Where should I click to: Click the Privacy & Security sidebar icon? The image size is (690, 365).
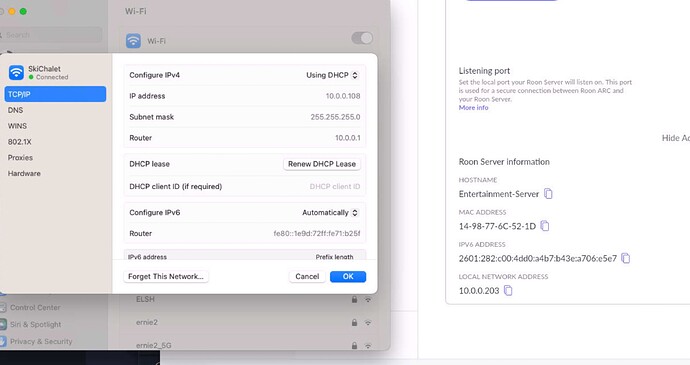[x=3, y=341]
